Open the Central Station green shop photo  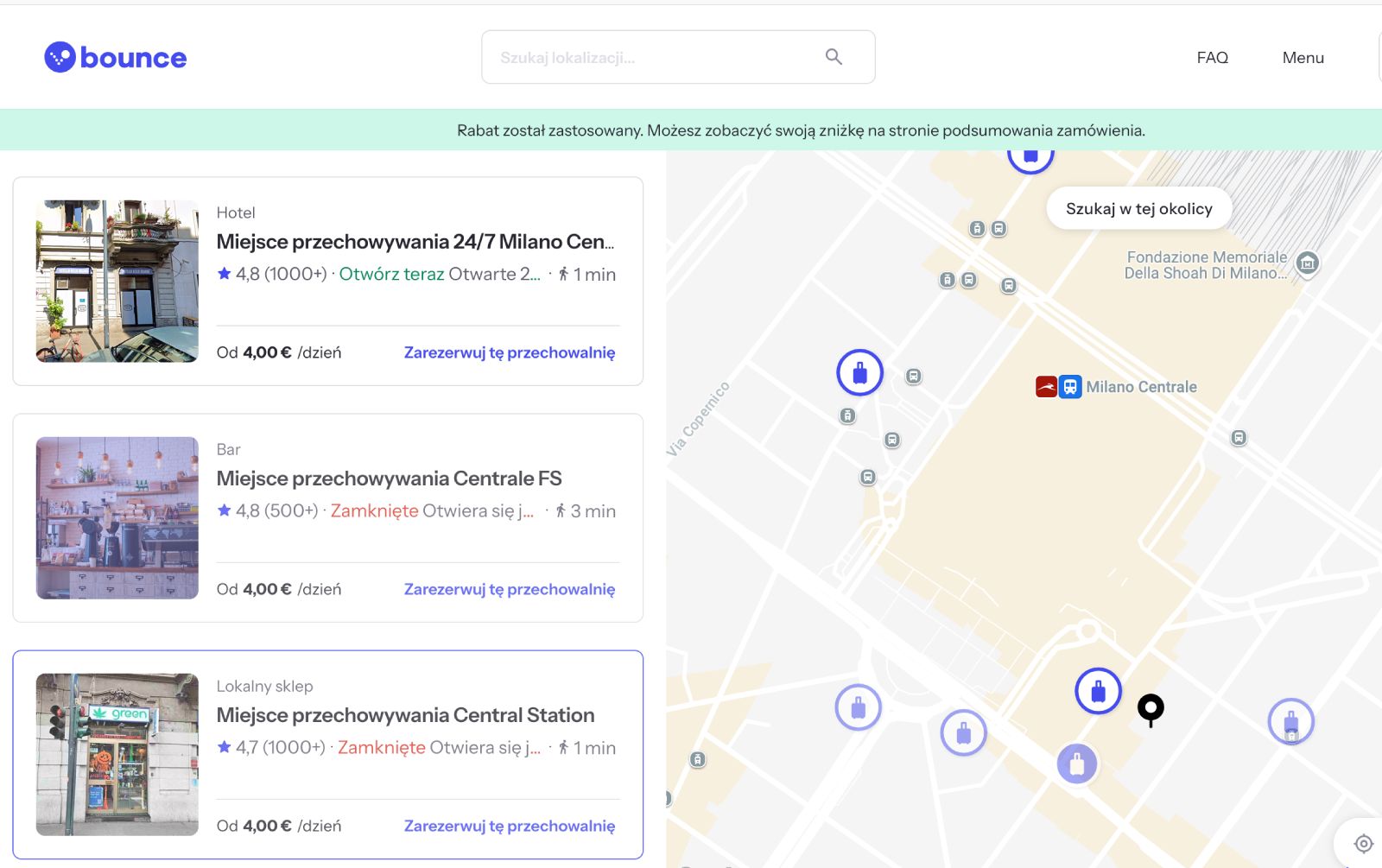tap(117, 754)
